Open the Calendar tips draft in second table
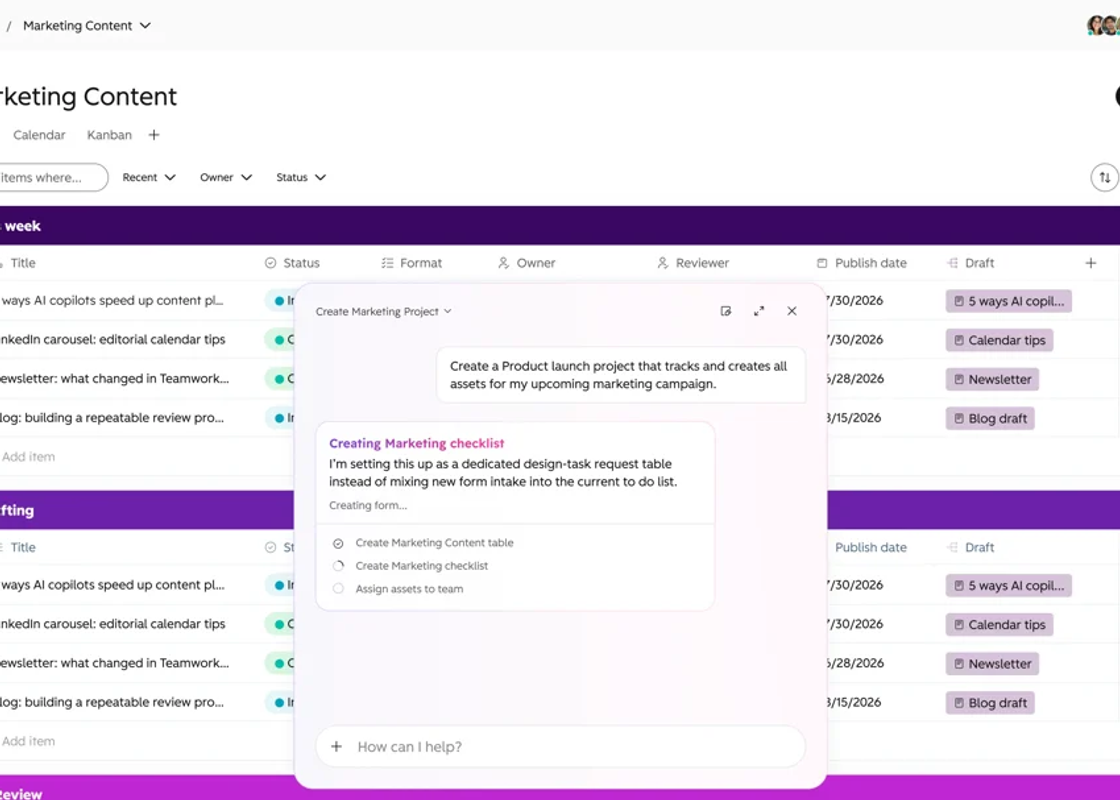Viewport: 1120px width, 800px height. click(x=999, y=624)
